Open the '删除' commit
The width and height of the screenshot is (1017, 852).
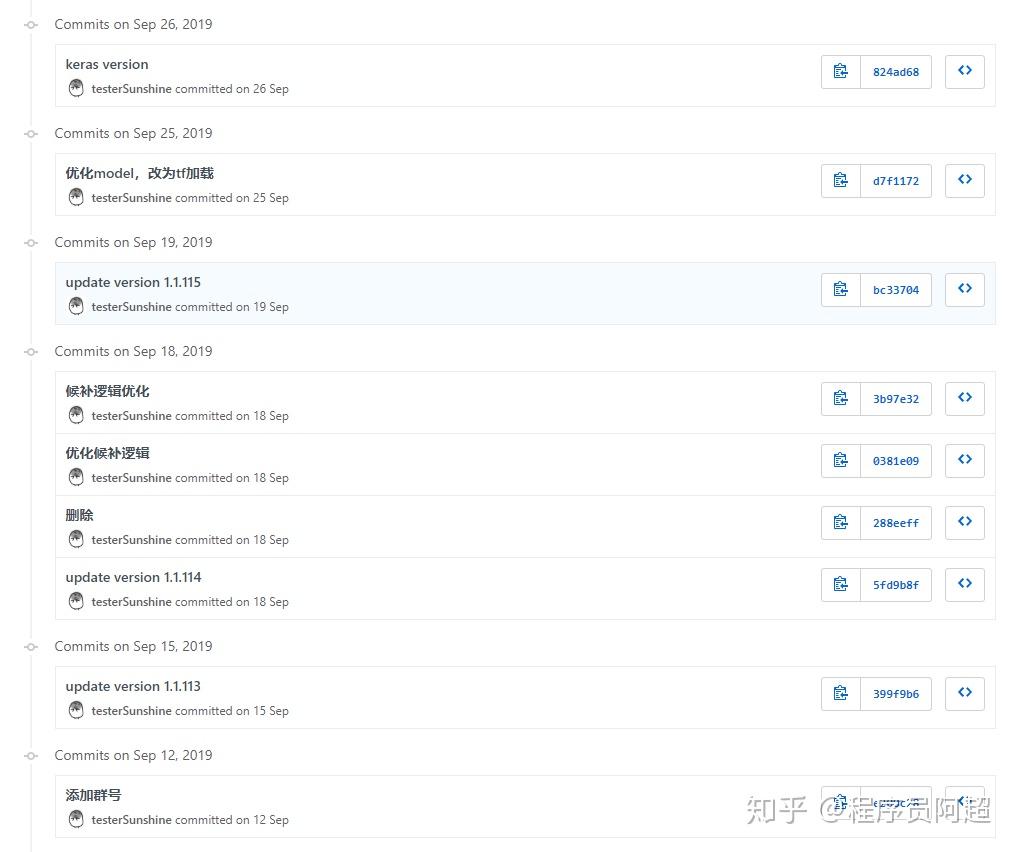click(x=79, y=515)
